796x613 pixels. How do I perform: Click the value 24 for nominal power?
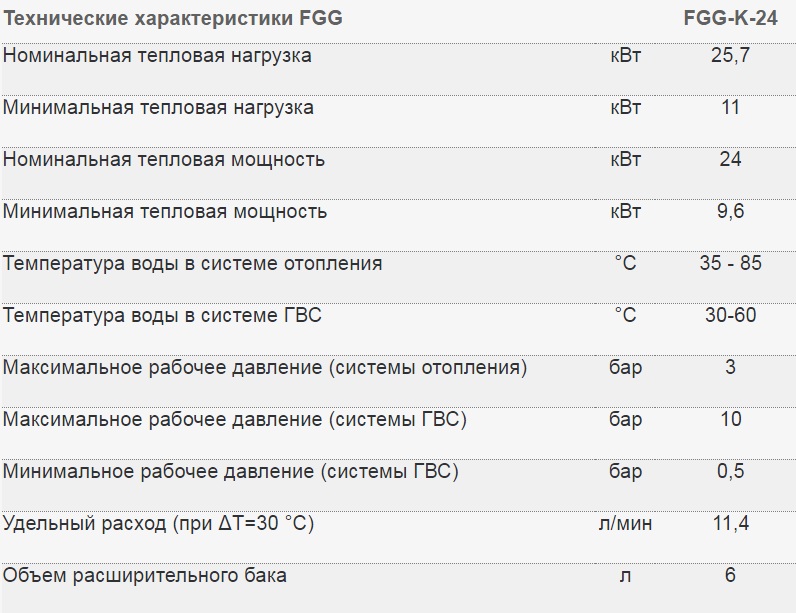(730, 160)
